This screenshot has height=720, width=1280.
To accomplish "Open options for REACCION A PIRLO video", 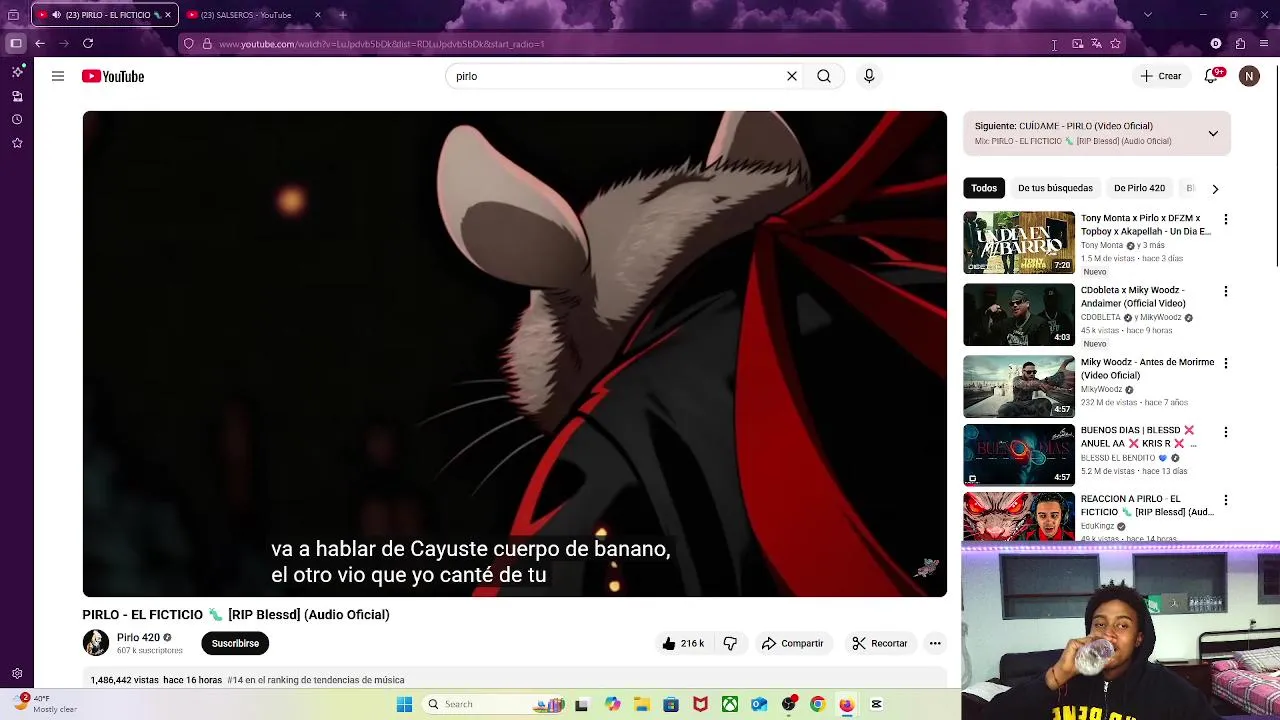I will pyautogui.click(x=1226, y=500).
